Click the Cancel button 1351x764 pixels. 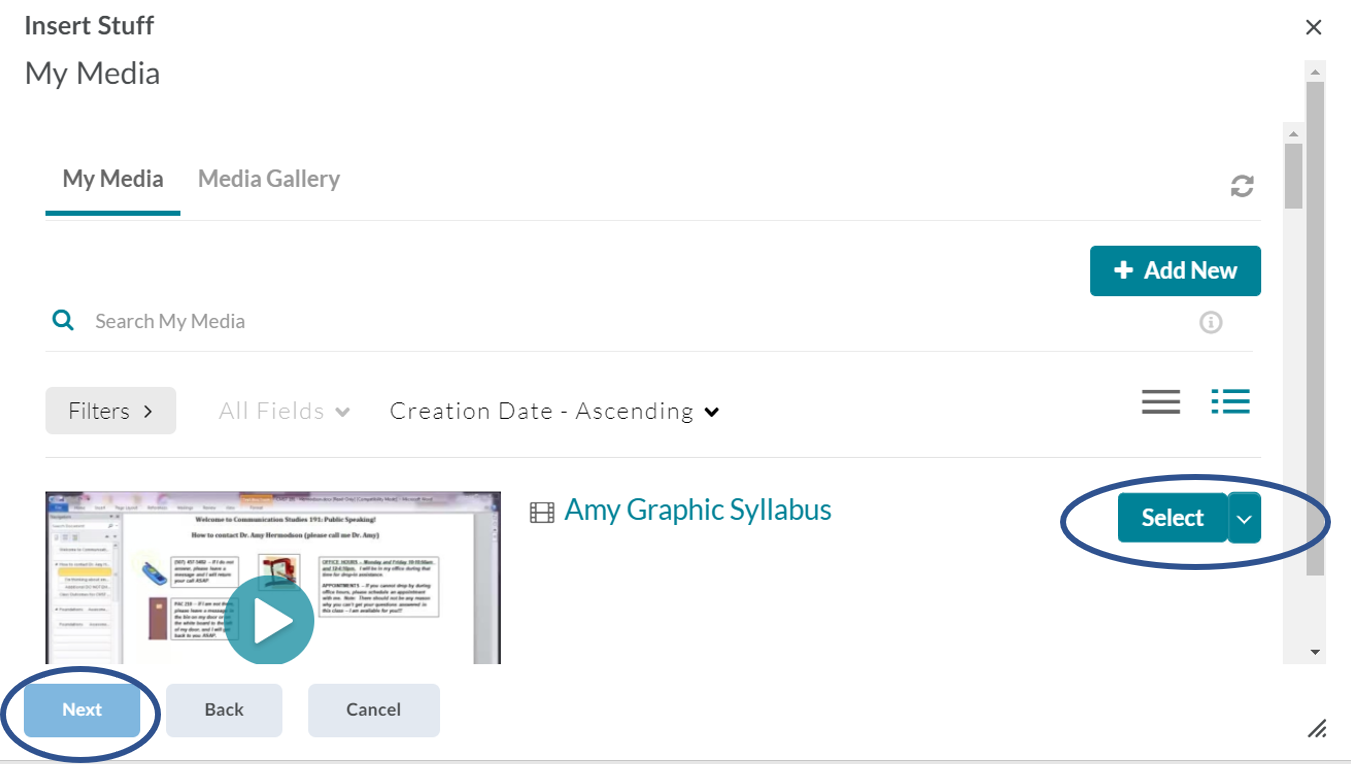tap(373, 710)
